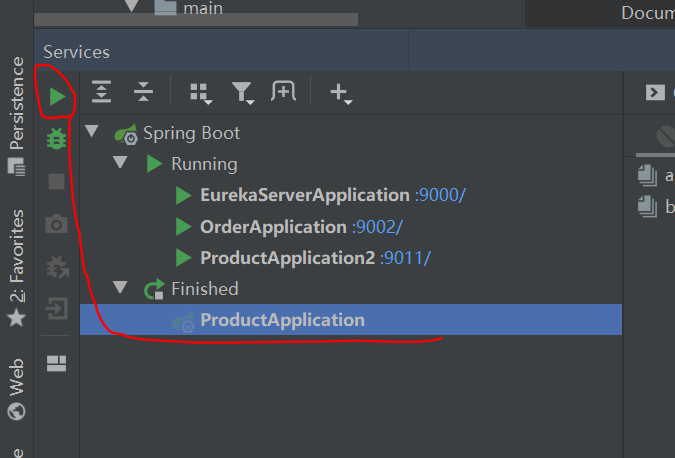
Task: Click the layout icon below the sidebar separator
Action: [x=56, y=363]
